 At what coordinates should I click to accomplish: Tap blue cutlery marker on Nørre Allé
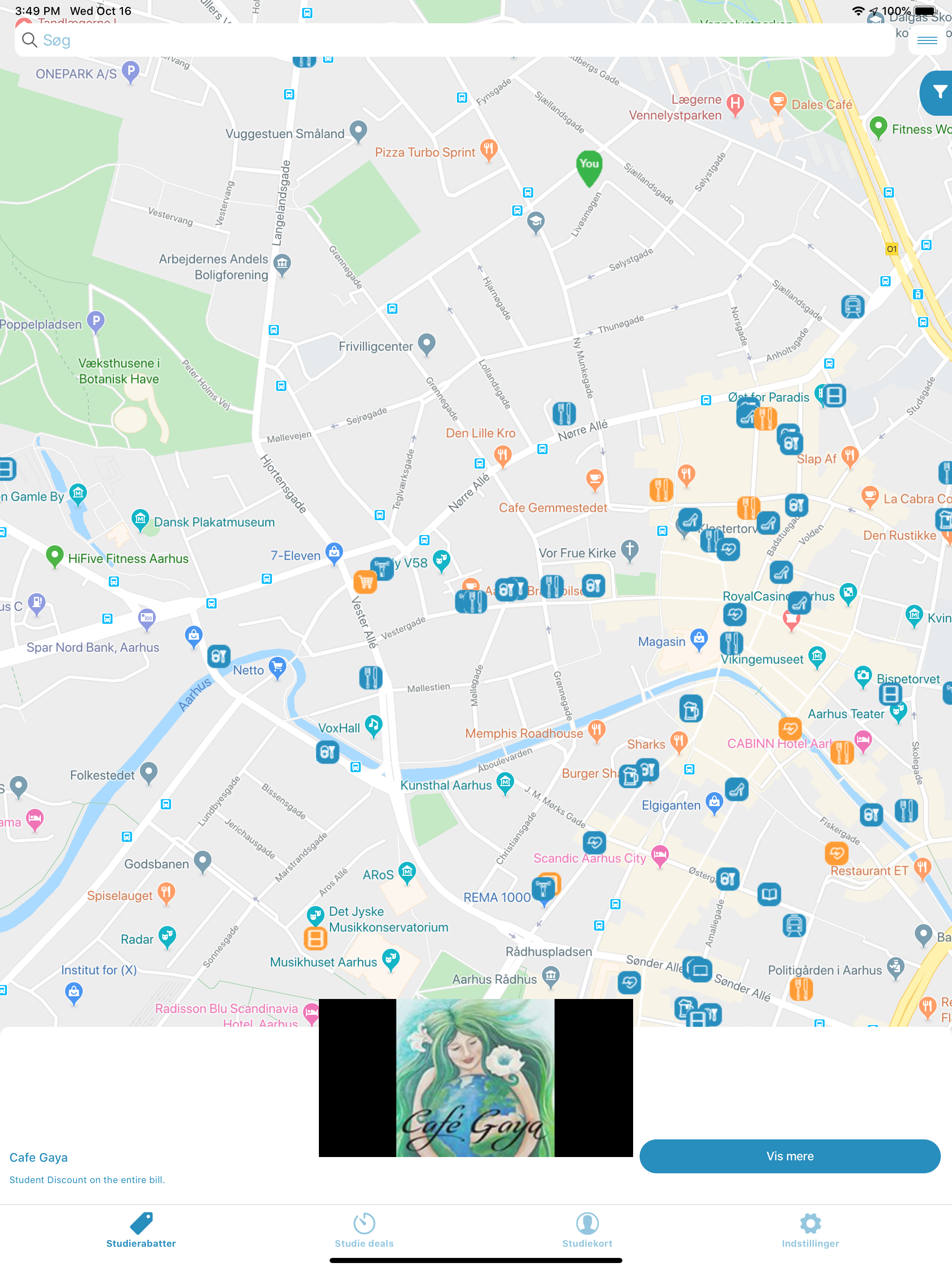click(x=564, y=413)
